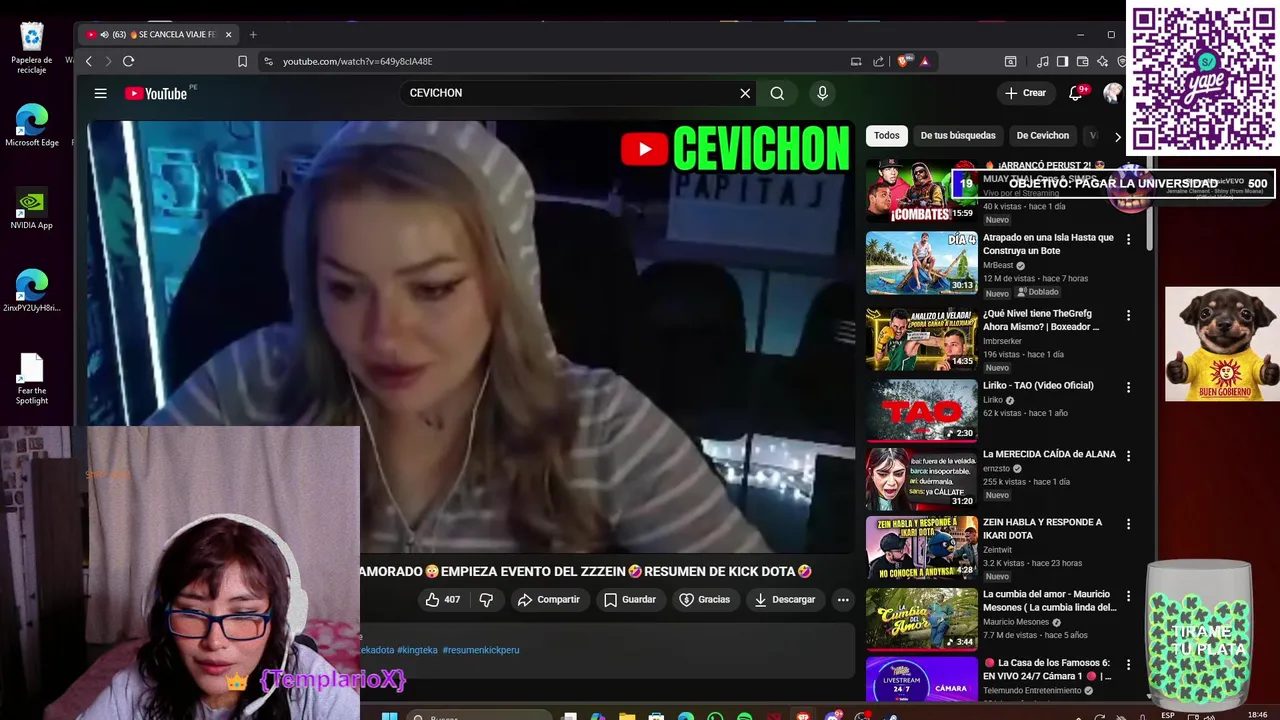Open NVIDIA App desktop shortcut
This screenshot has height=720, width=1280.
pos(32,208)
